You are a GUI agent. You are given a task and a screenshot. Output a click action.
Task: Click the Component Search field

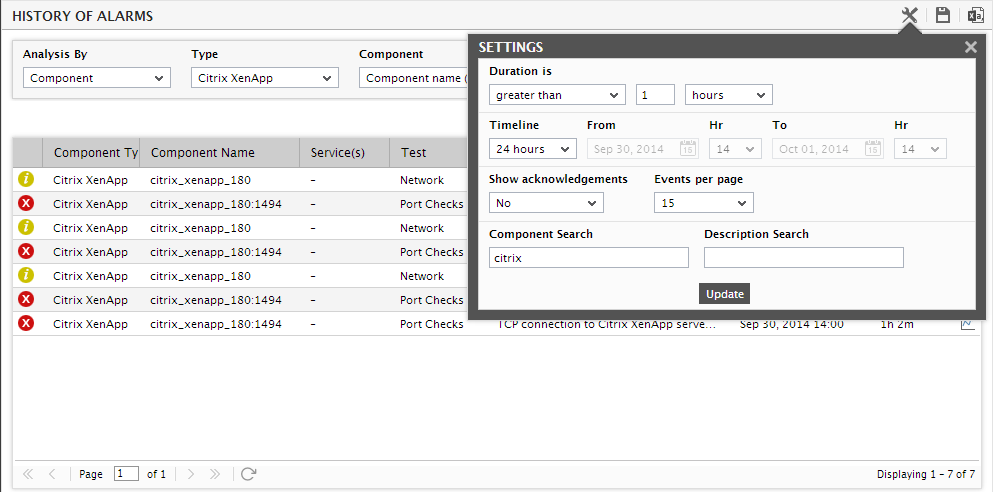[588, 258]
